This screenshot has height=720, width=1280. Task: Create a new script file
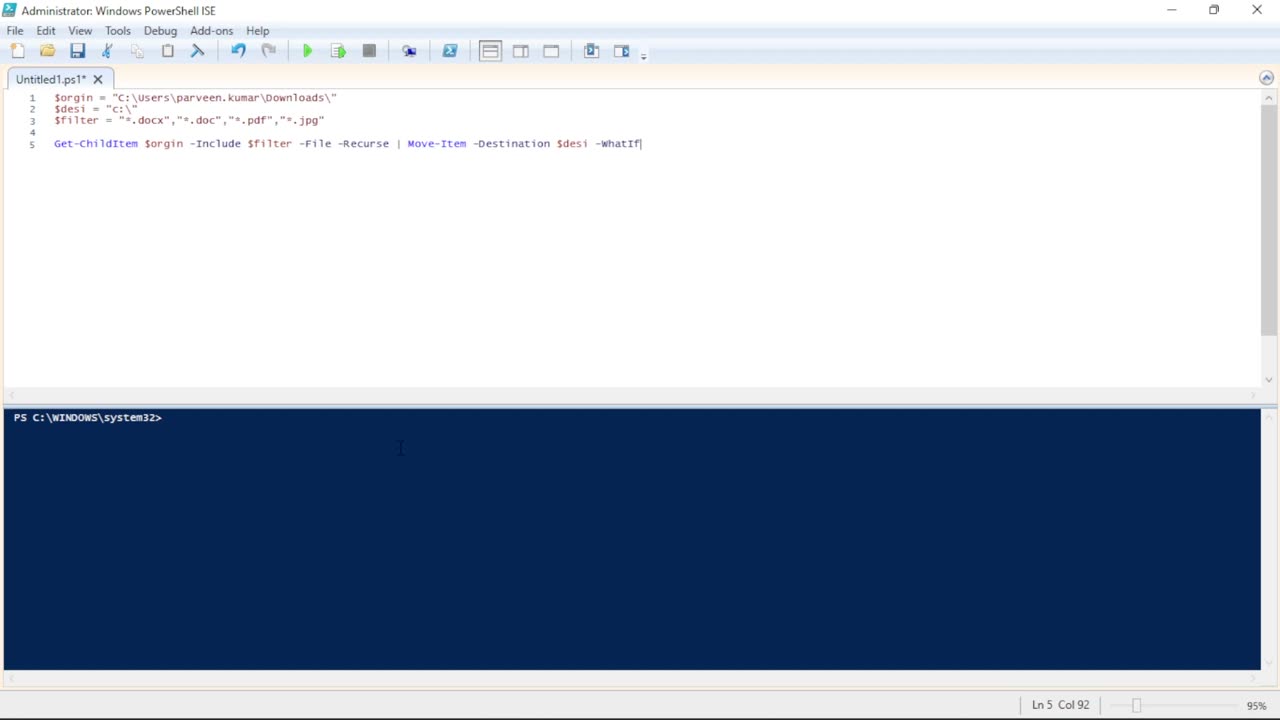[x=17, y=51]
